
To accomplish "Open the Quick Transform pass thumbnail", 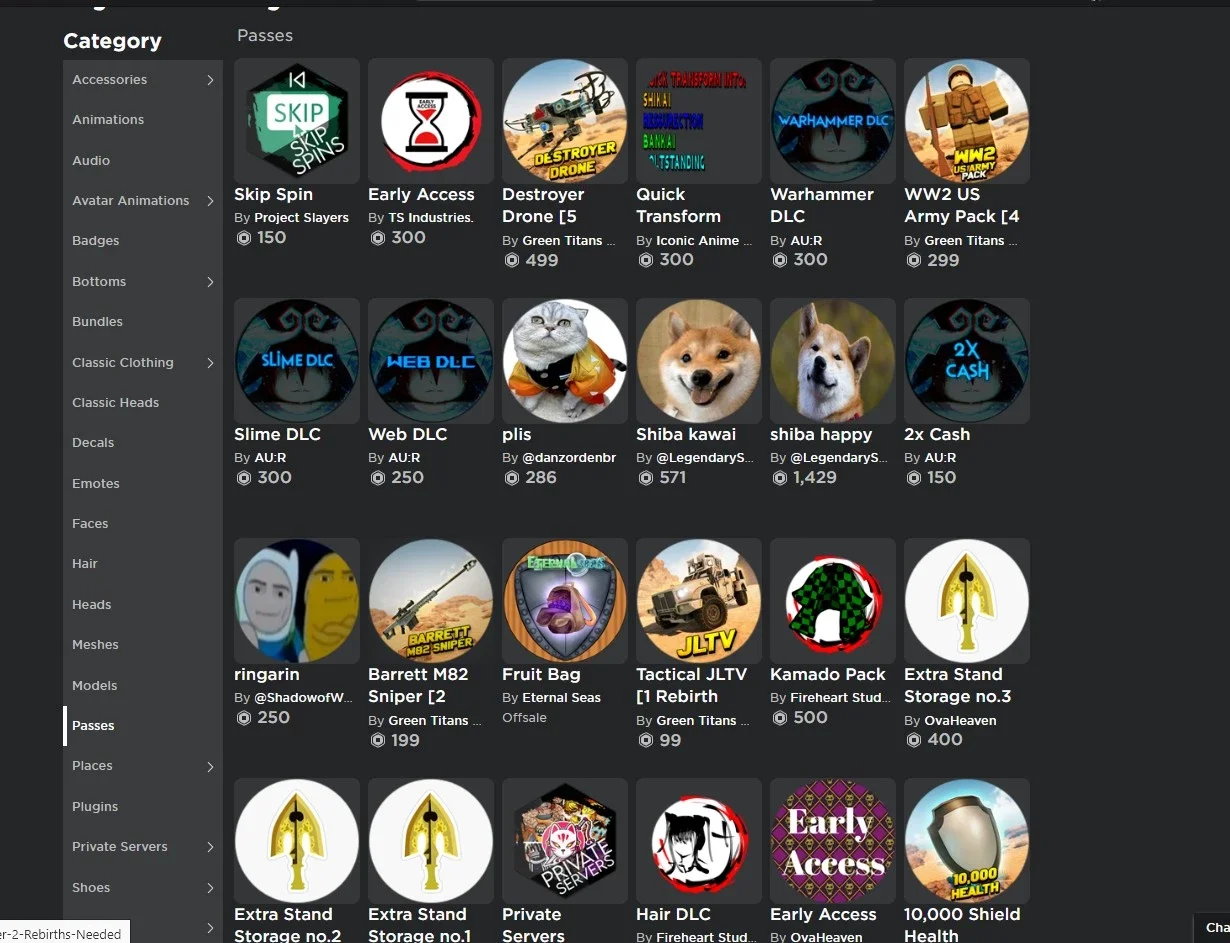I will pyautogui.click(x=699, y=121).
